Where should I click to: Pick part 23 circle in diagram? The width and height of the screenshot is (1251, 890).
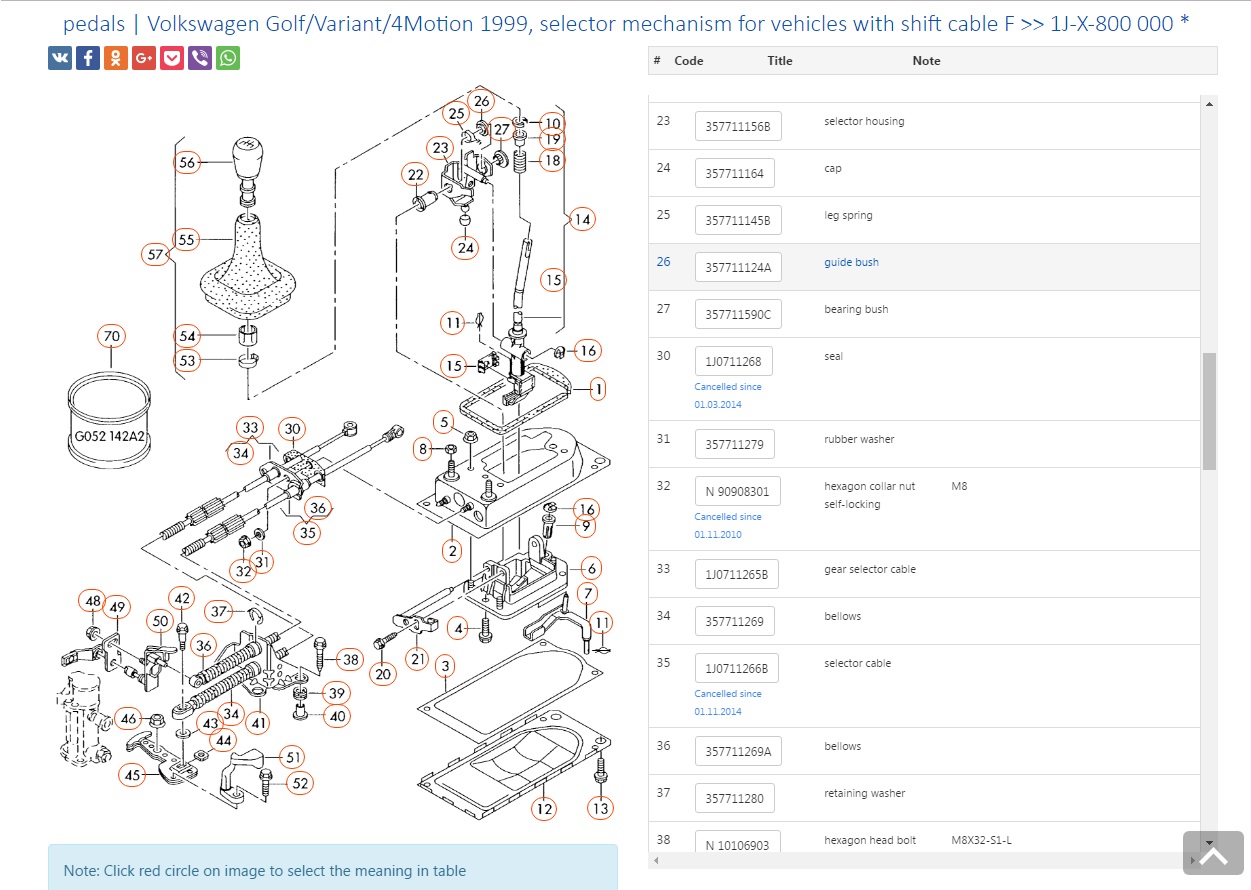click(x=441, y=148)
